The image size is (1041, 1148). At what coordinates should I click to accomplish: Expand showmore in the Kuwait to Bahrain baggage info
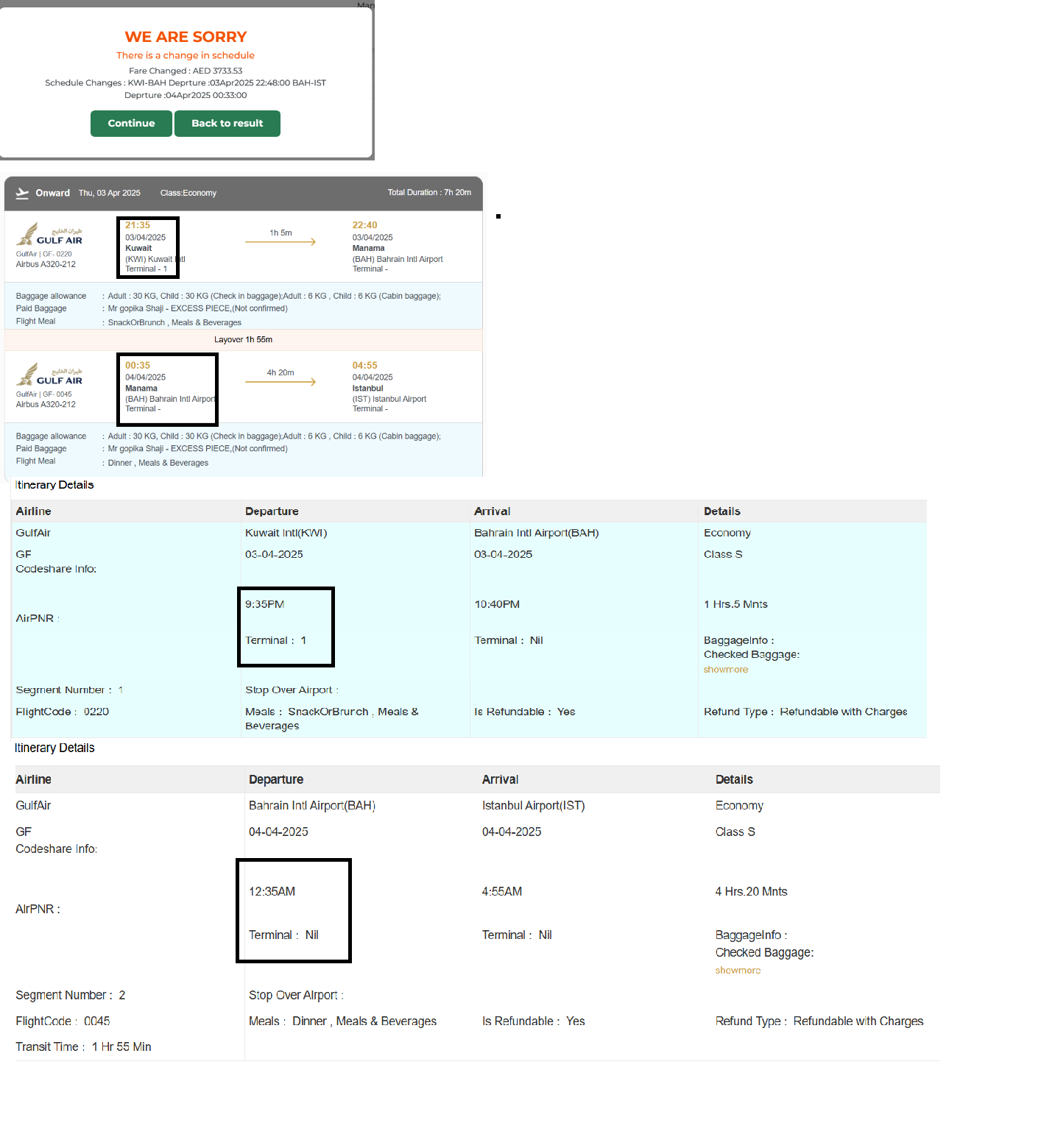[x=725, y=670]
